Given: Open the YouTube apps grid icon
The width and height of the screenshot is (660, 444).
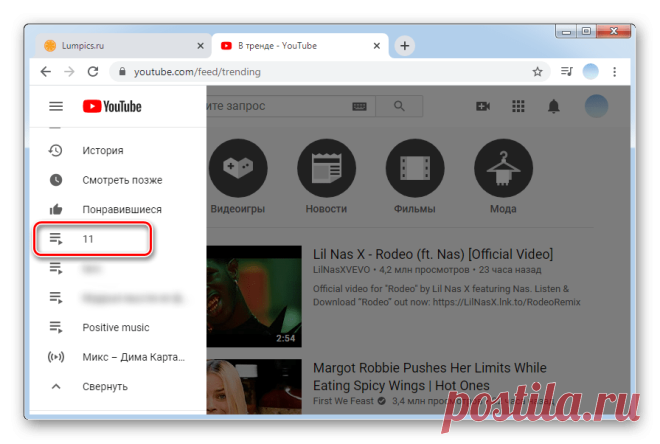Looking at the screenshot, I should (518, 106).
